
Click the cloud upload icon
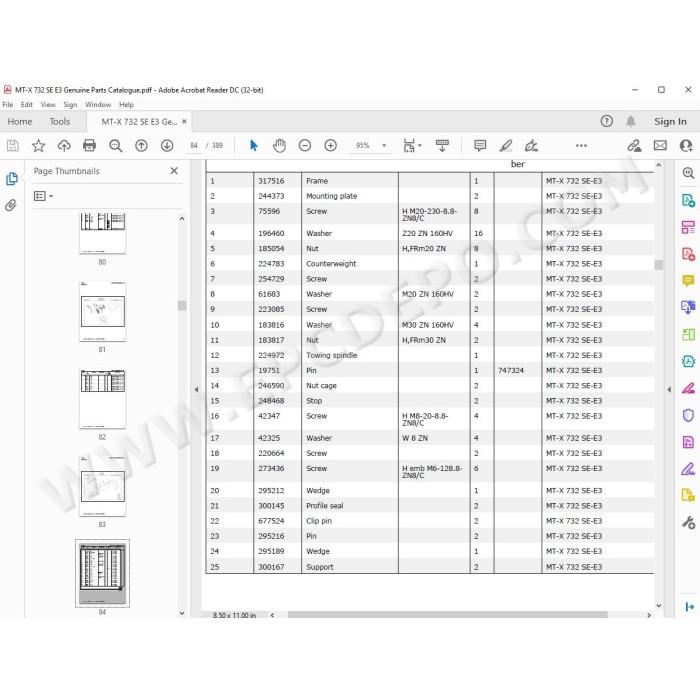[64, 146]
